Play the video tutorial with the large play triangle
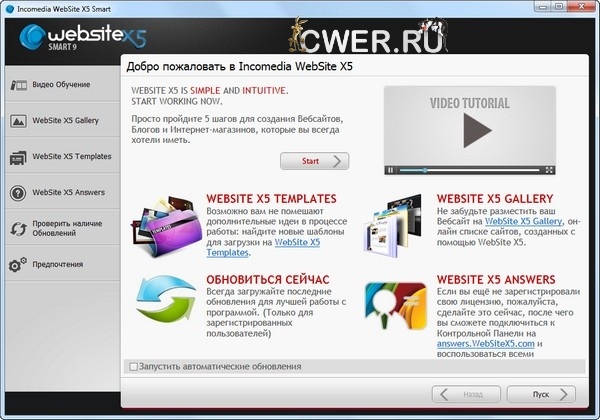600x420 pixels. (x=477, y=130)
